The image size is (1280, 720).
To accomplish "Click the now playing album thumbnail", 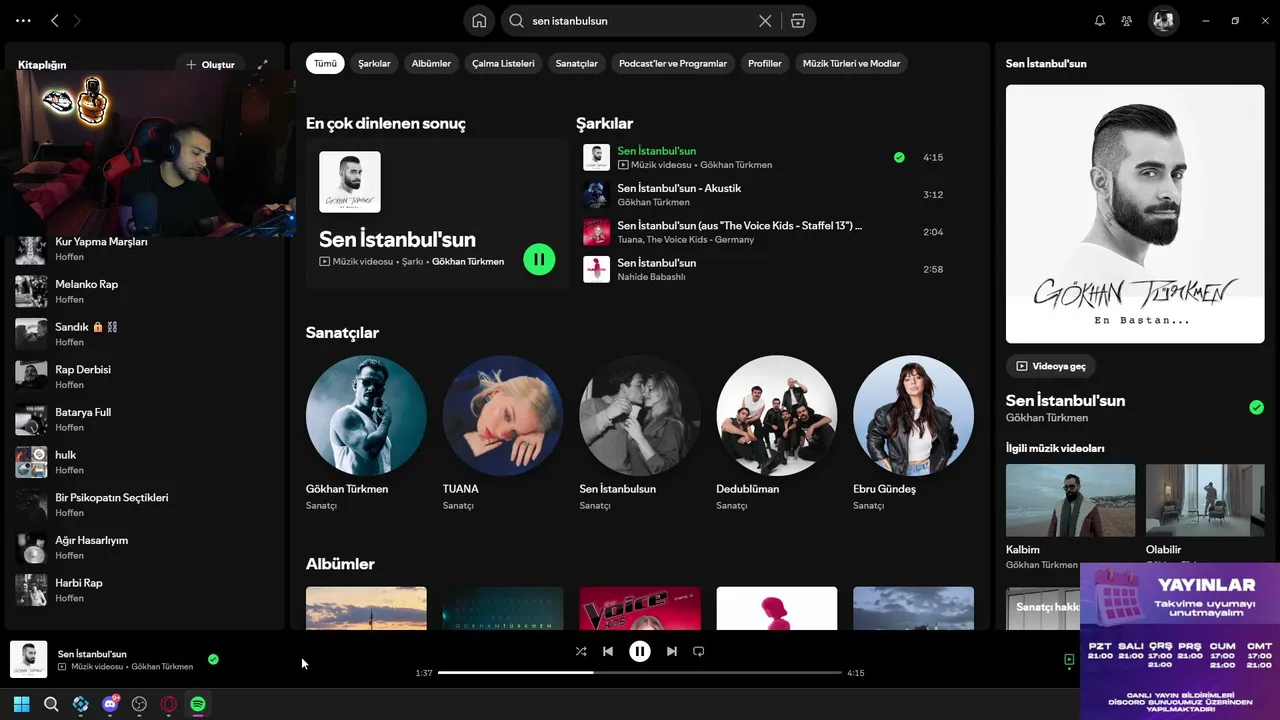I will coord(29,660).
